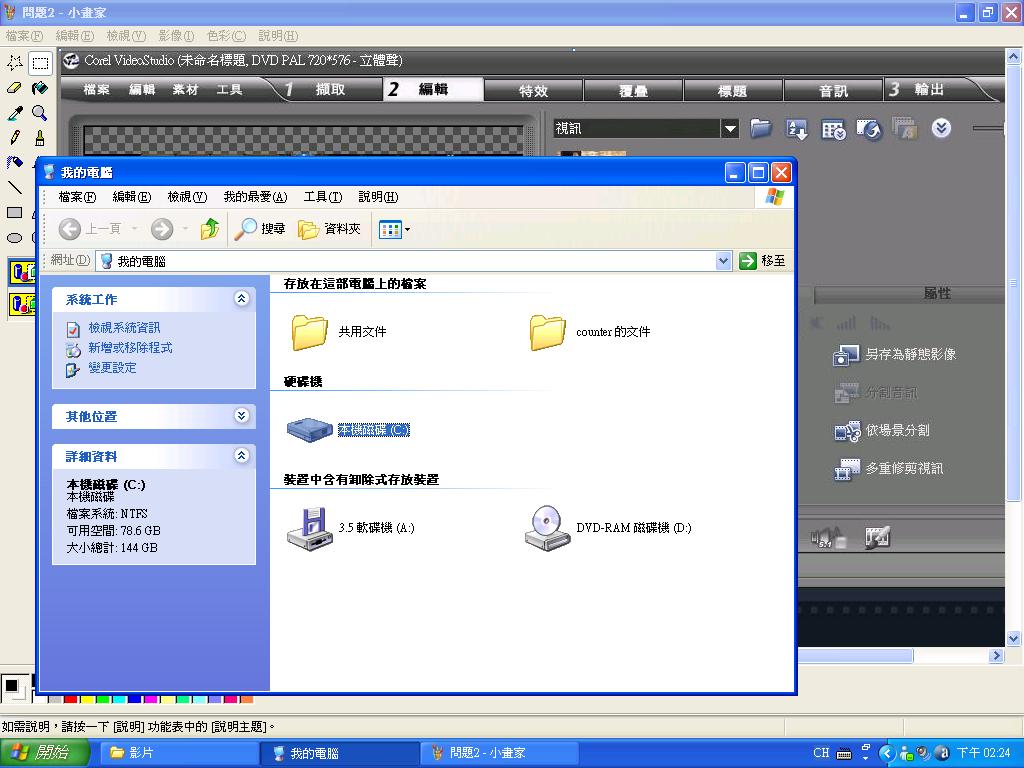
Task: Select the Pencil tool in Paint
Action: [15, 137]
